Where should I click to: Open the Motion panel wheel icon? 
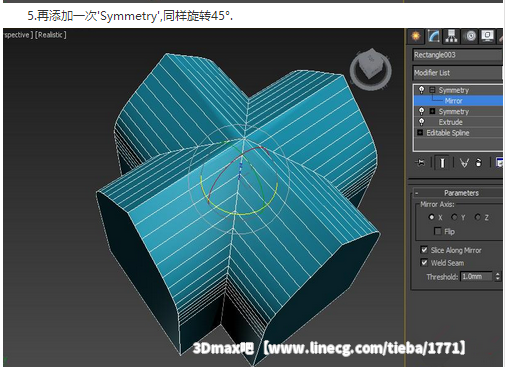470,36
